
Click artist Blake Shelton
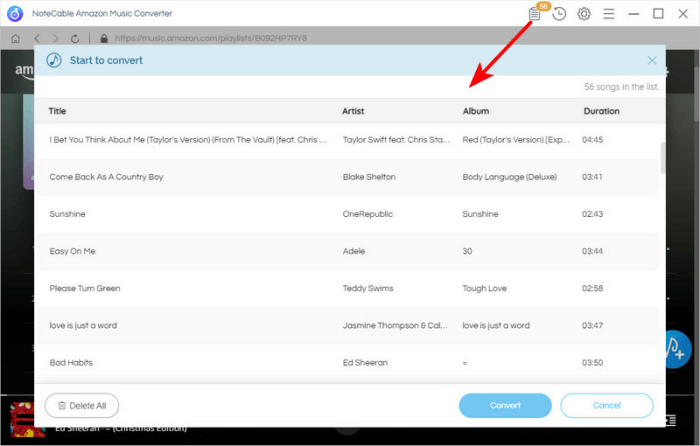pyautogui.click(x=369, y=177)
